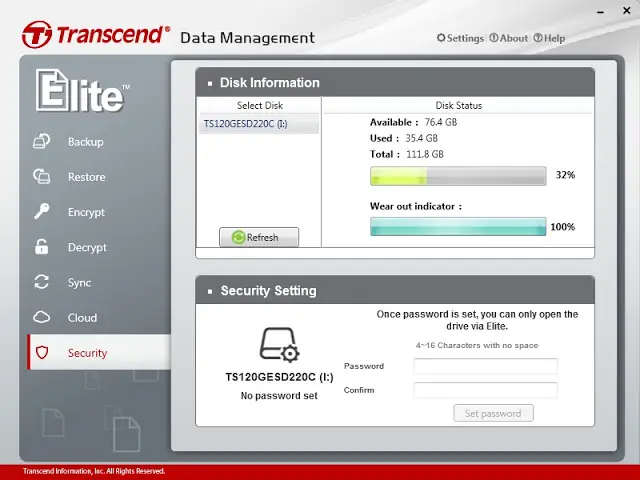This screenshot has height=480, width=640.
Task: Click the Set password button
Action: click(x=493, y=413)
